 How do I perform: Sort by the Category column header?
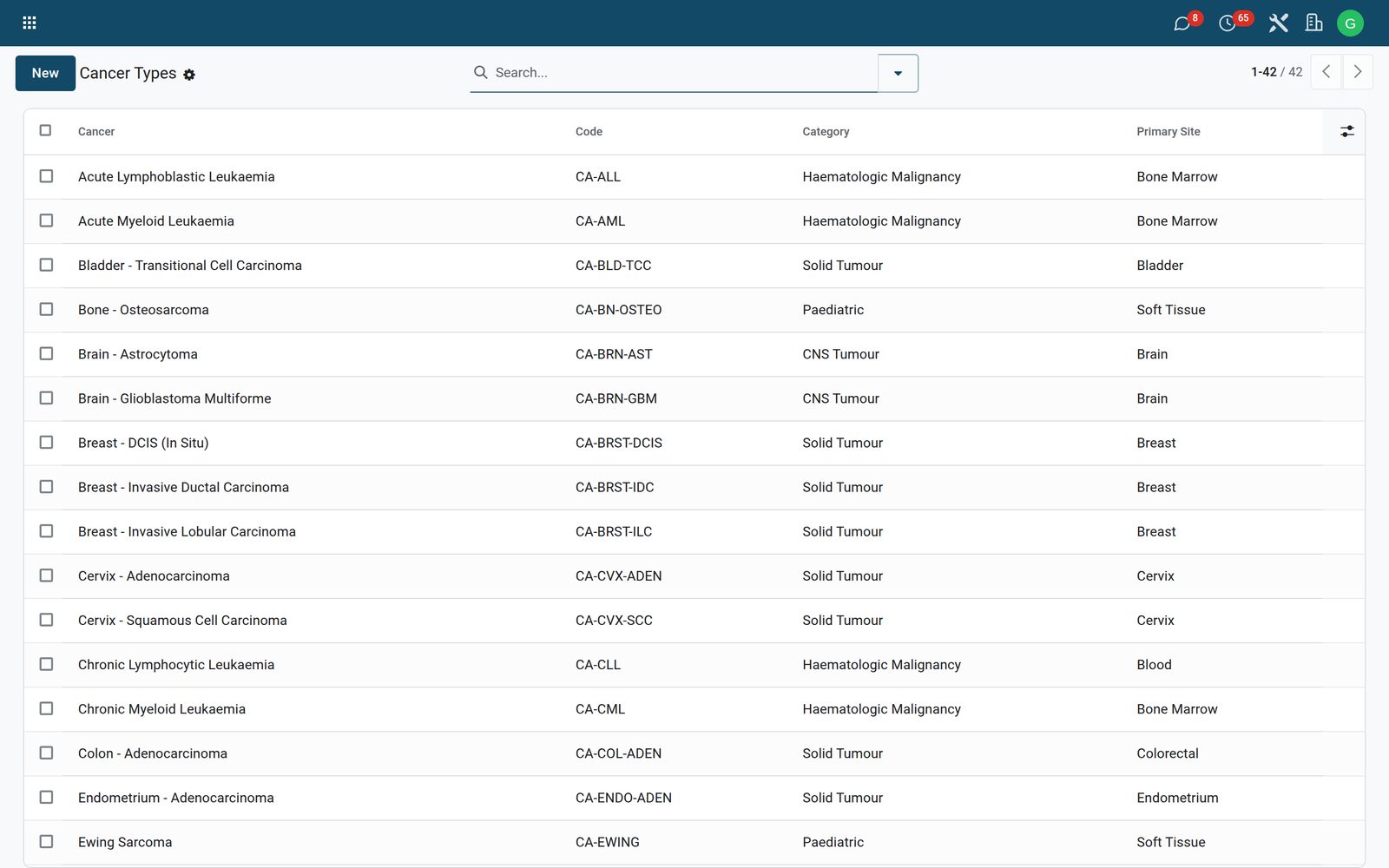pyautogui.click(x=826, y=132)
